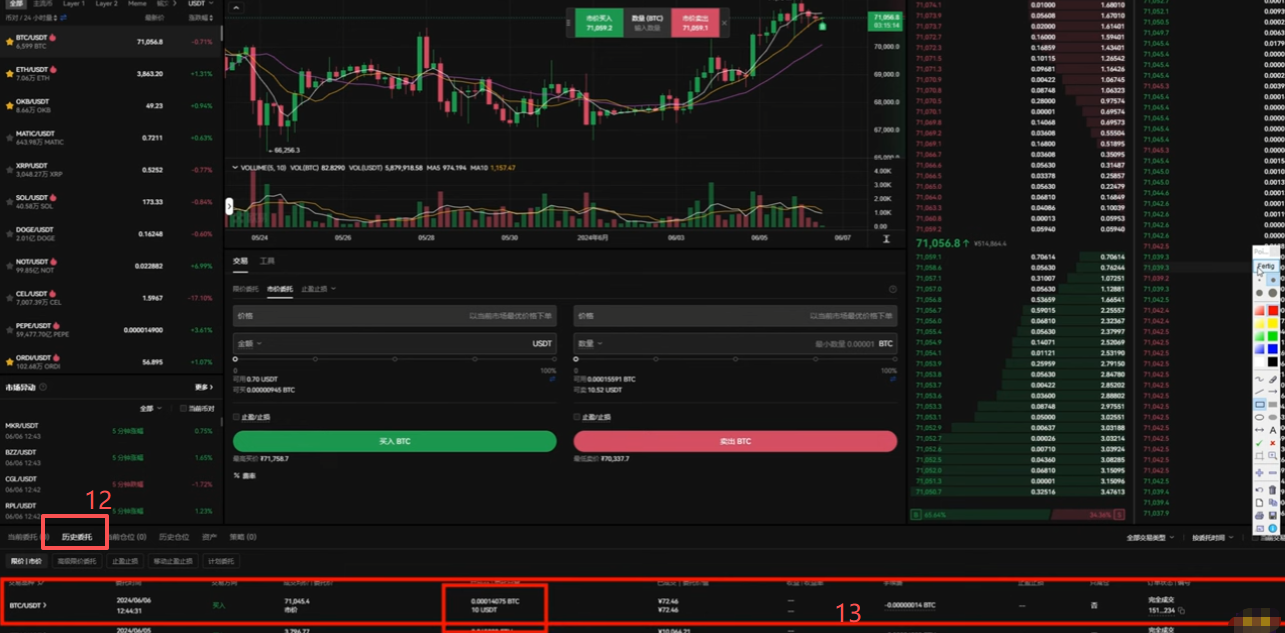
Task: Click the flame icon next to PEPE/USDT
Action: (54, 326)
